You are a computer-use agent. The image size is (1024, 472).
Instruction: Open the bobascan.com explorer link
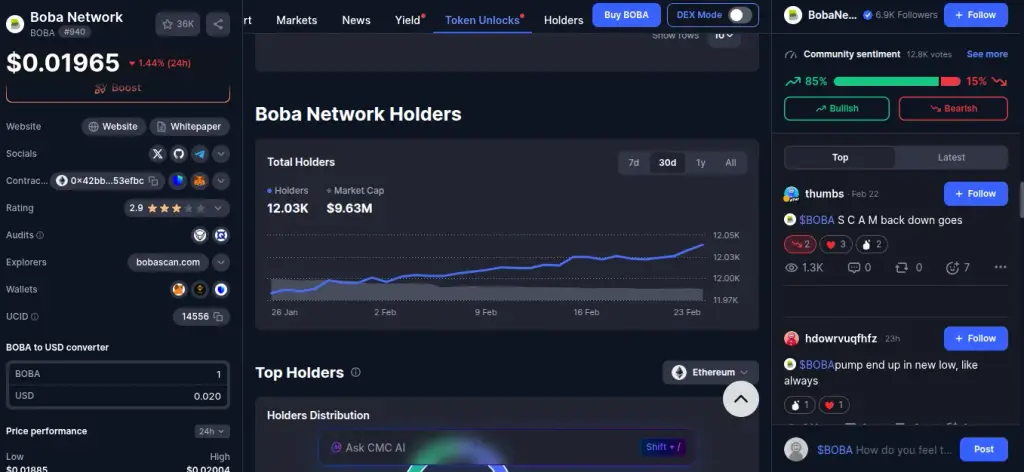pos(168,262)
